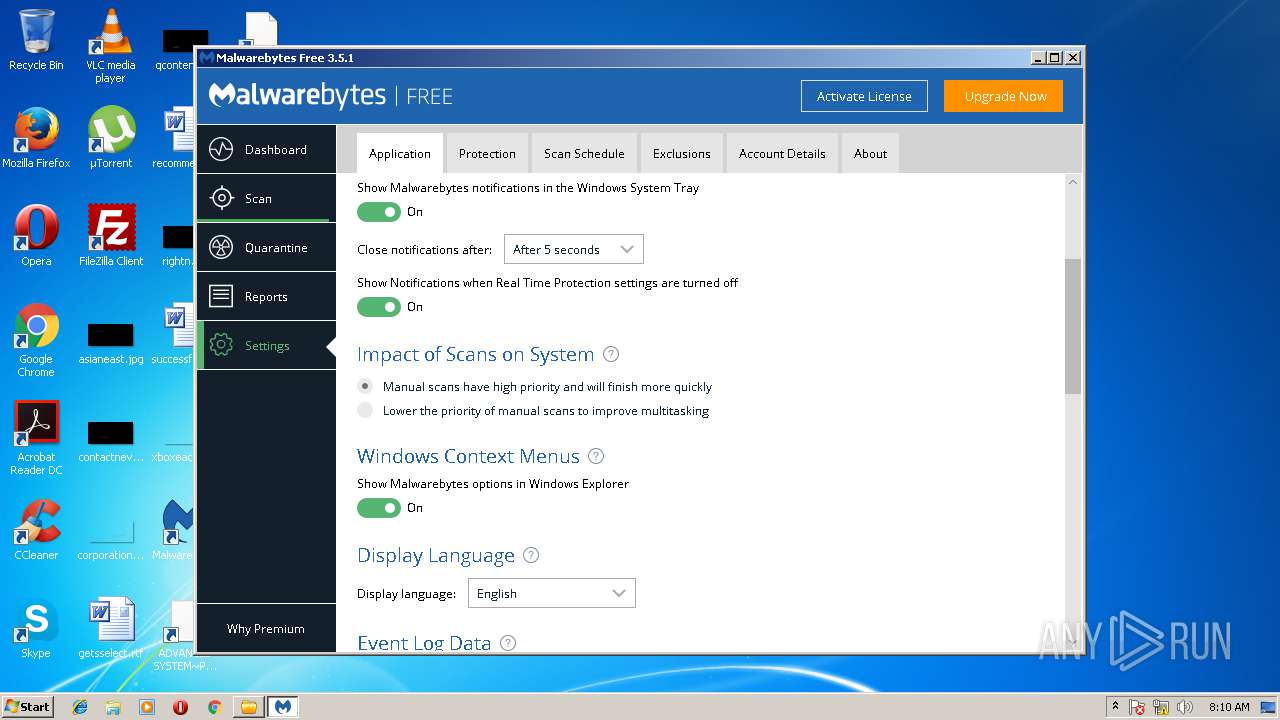Switch to Scan Schedule tab
This screenshot has height=720, width=1280.
tap(584, 153)
